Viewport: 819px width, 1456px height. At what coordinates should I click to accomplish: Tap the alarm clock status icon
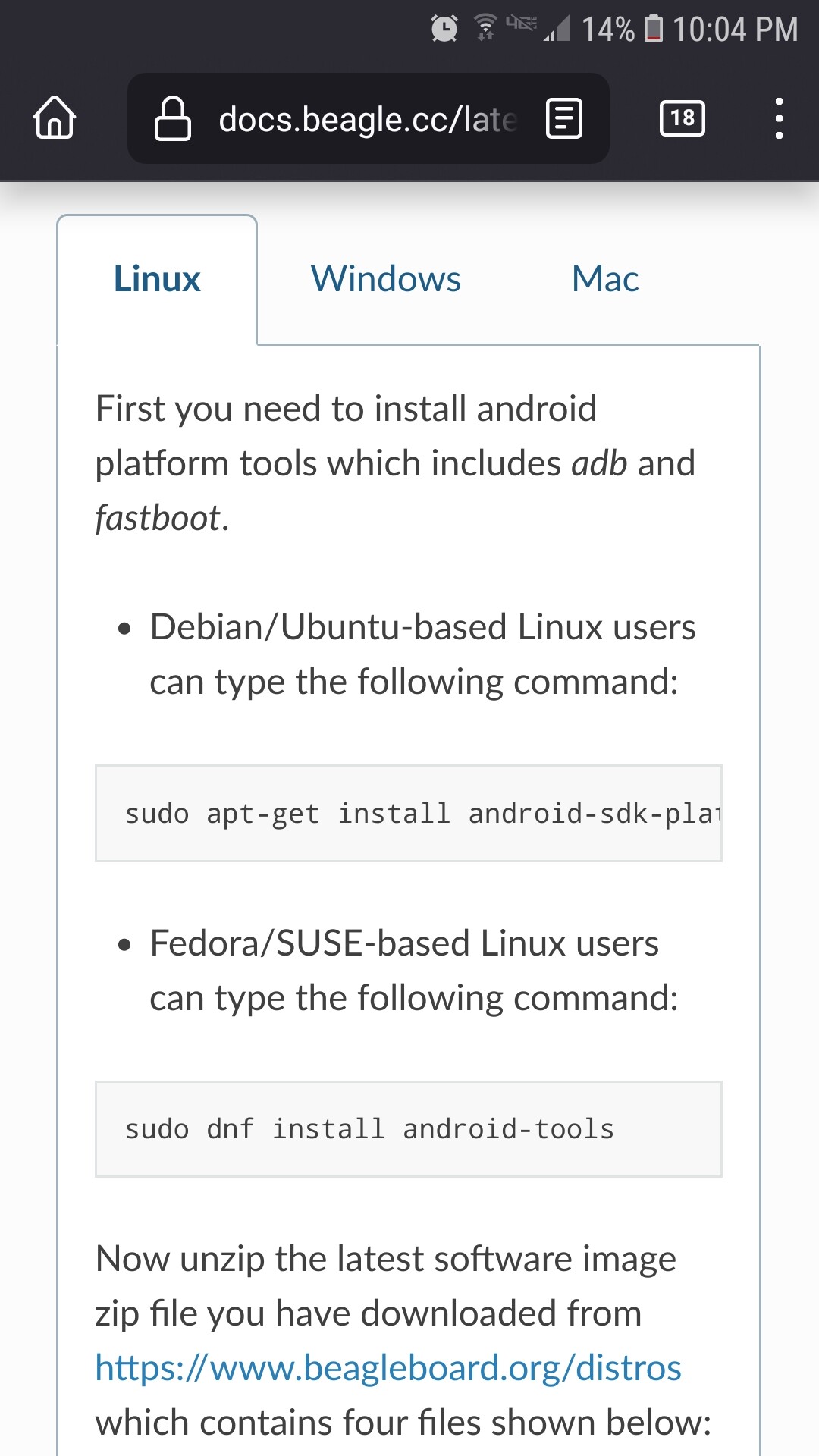444,29
